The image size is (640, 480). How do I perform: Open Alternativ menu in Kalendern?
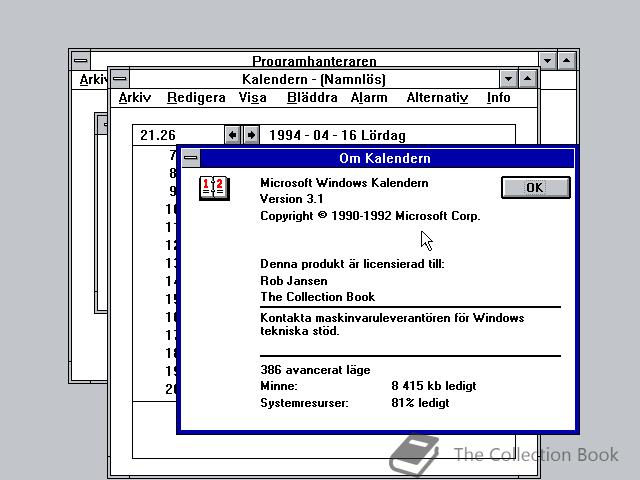(x=437, y=98)
